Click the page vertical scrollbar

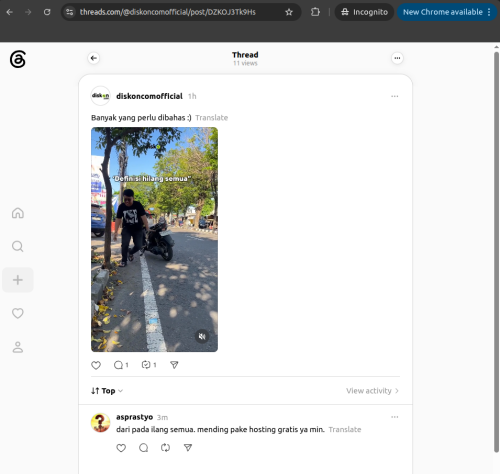coord(496,252)
